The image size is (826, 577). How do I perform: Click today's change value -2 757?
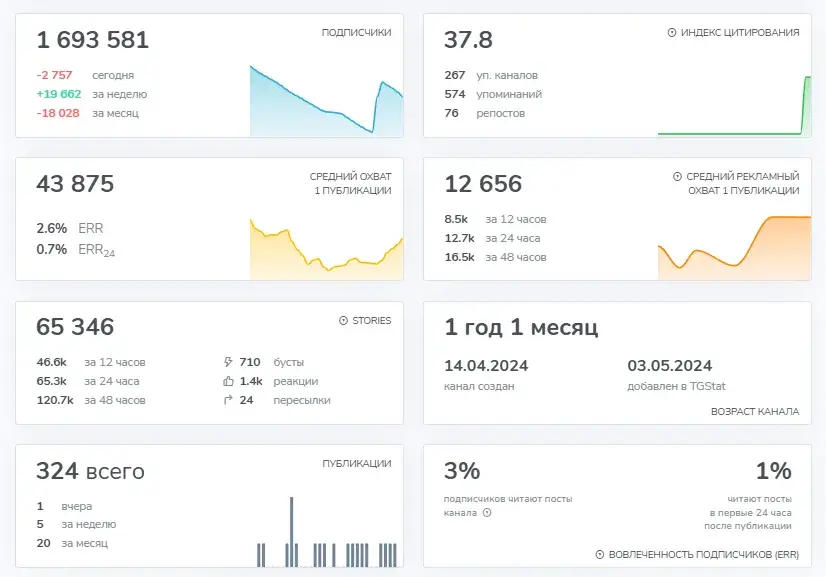pos(54,75)
